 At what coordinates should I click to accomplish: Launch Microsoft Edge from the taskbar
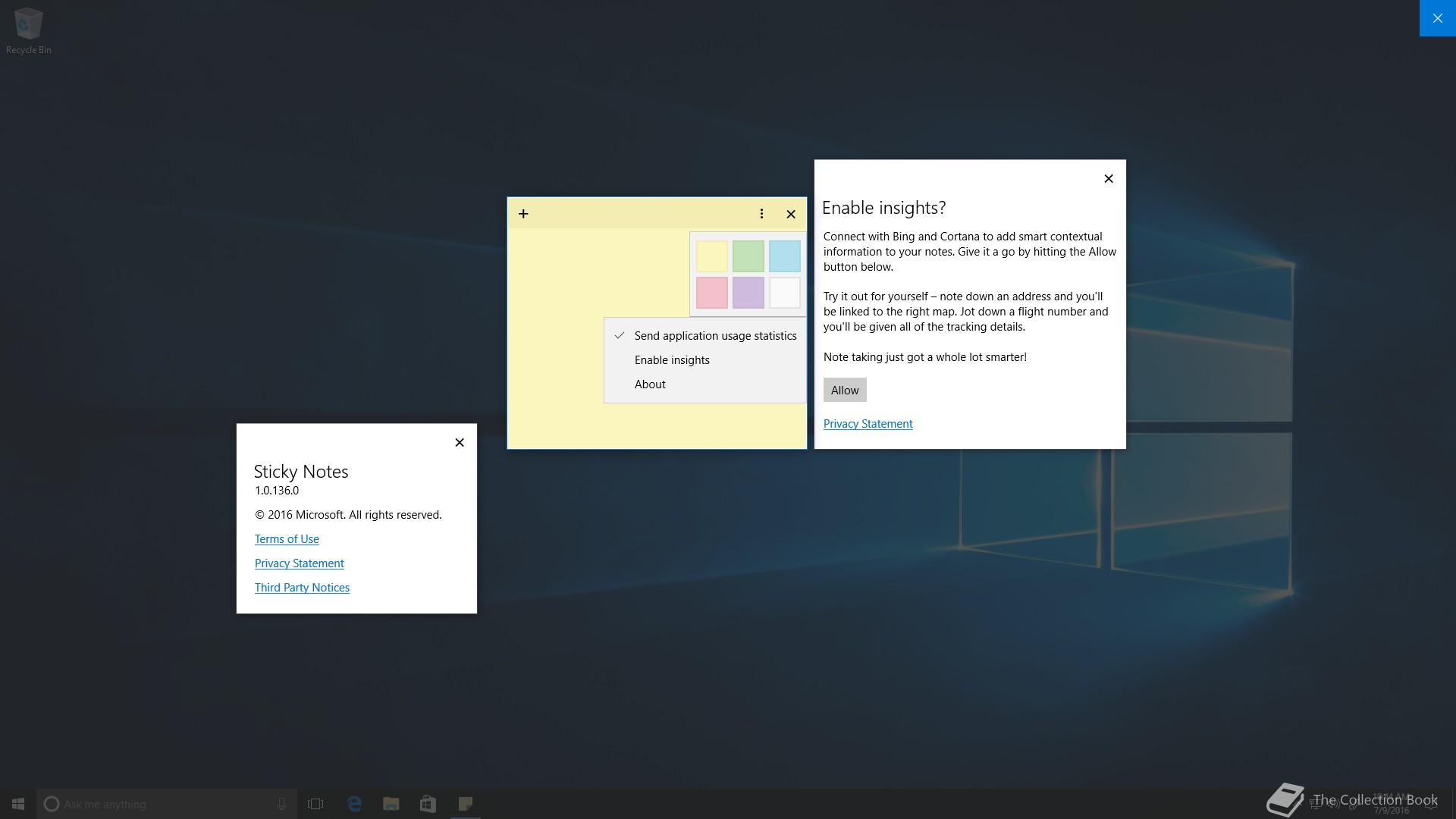click(354, 804)
